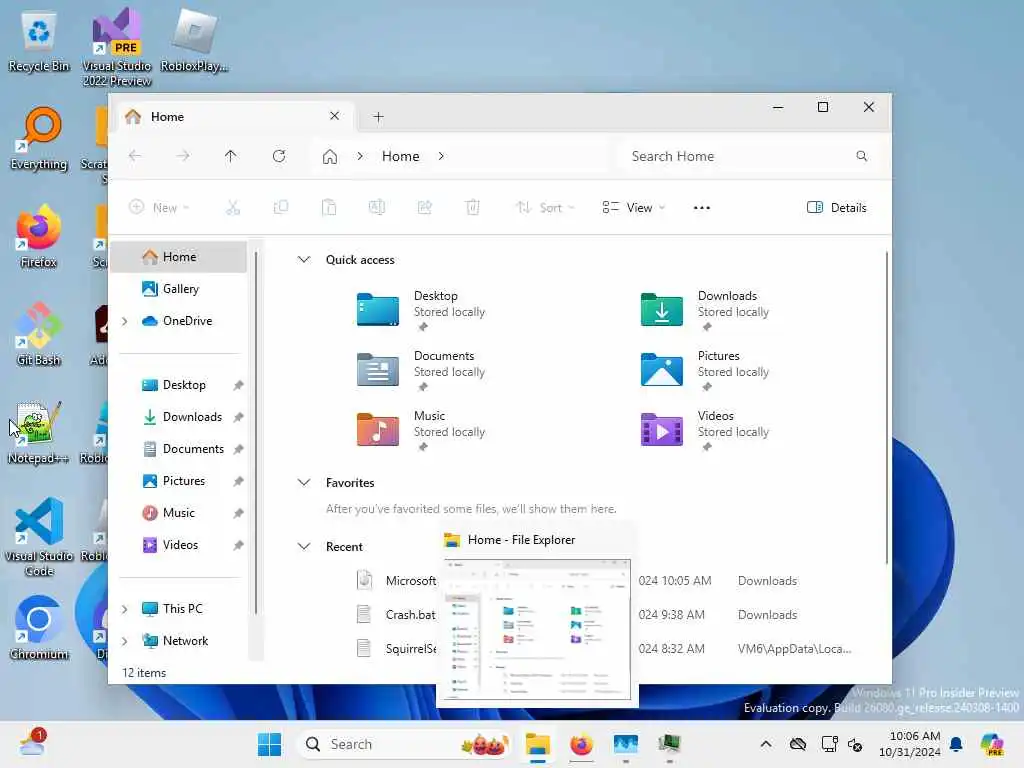
Task: Select pinned Documents in navigation pane
Action: pos(179,449)
